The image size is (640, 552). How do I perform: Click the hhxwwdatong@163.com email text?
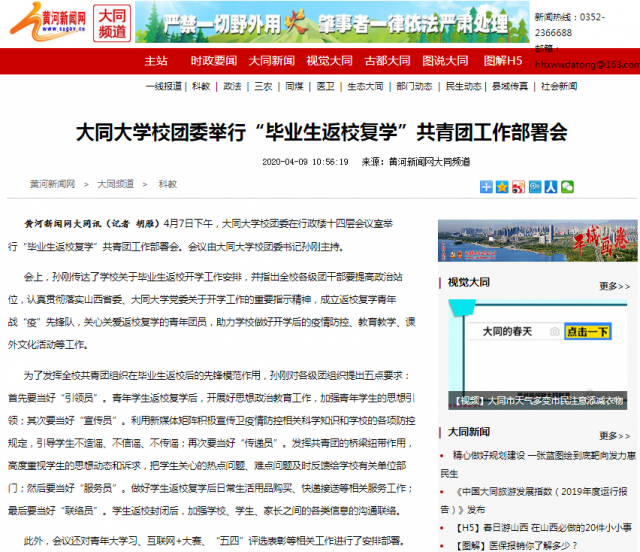[x=587, y=65]
